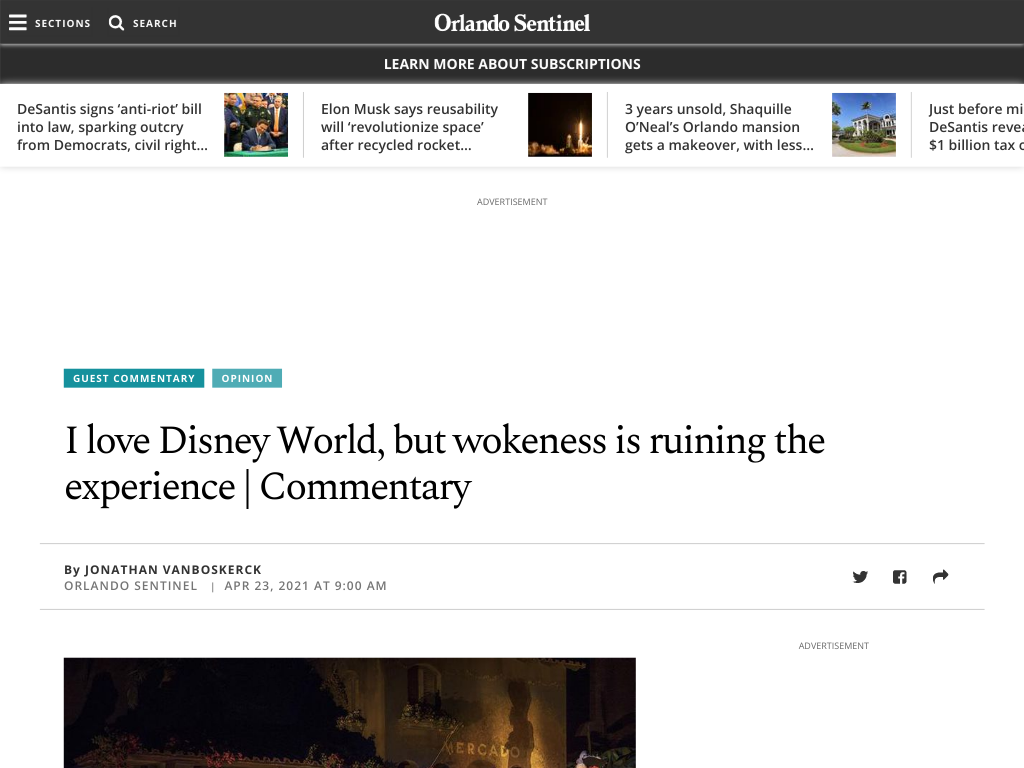1024x768 pixels.
Task: Click the Orlando mansion thumbnail
Action: pyautogui.click(x=864, y=125)
